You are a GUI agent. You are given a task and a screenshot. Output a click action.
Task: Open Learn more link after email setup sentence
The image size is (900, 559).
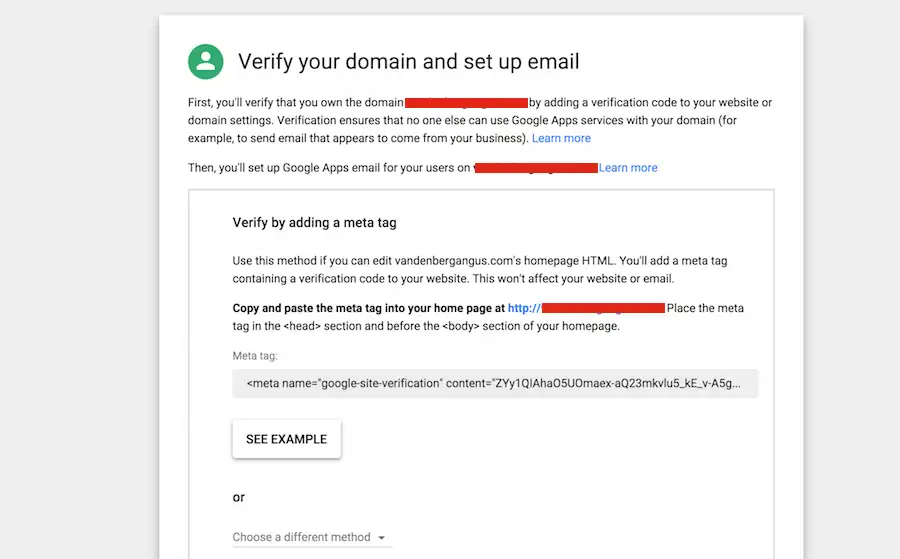628,168
